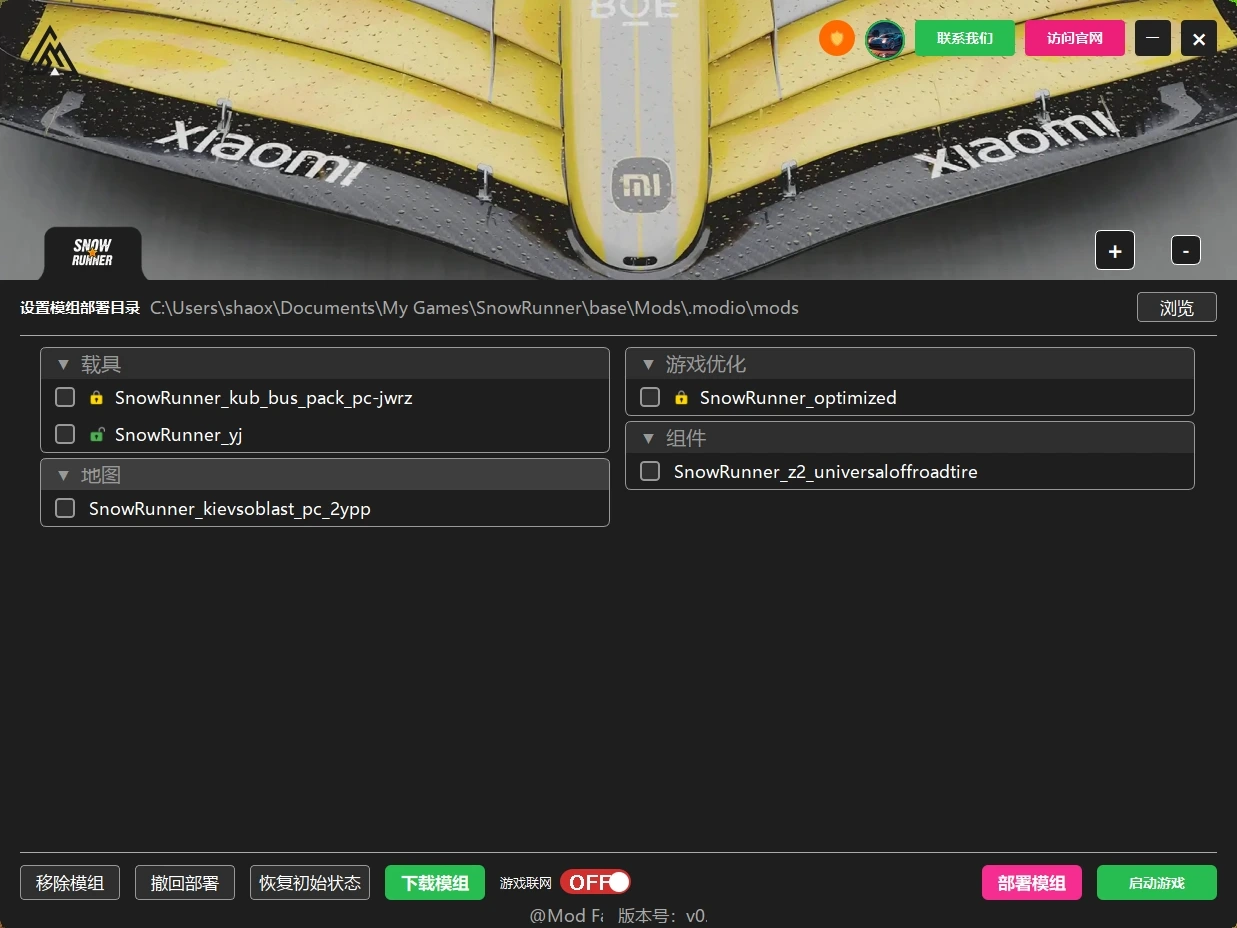Open the car avatar profile icon
Viewport: 1237px width, 928px height.
(x=885, y=39)
